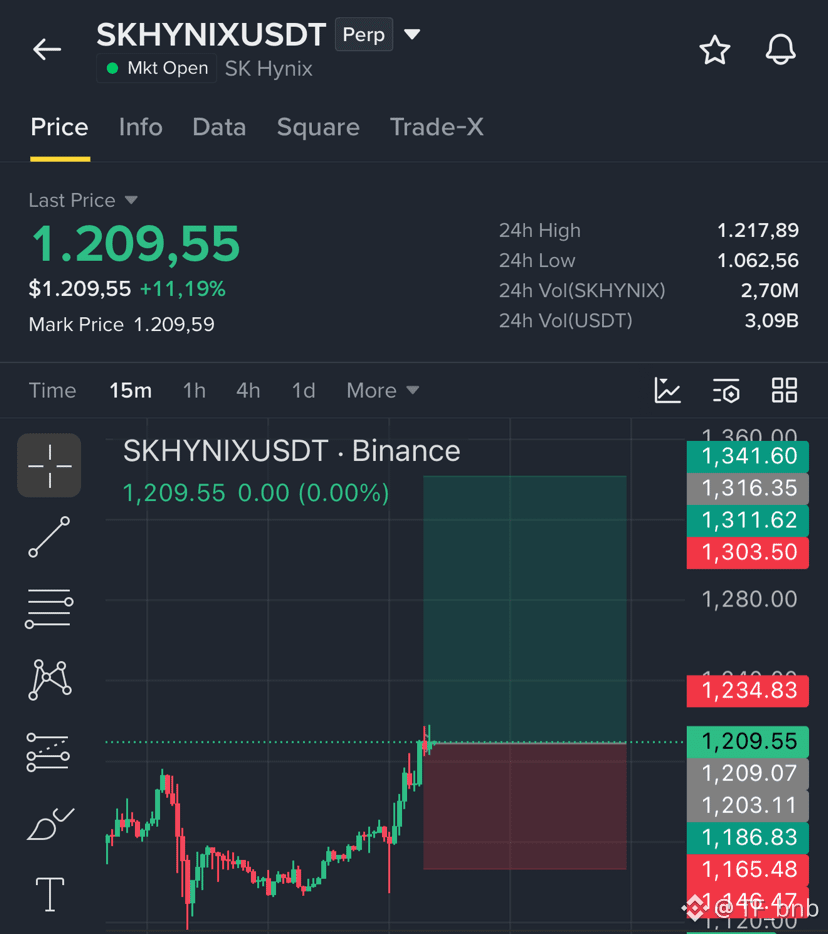Open chart settings list-gear icon
This screenshot has width=828, height=934.
(x=726, y=390)
